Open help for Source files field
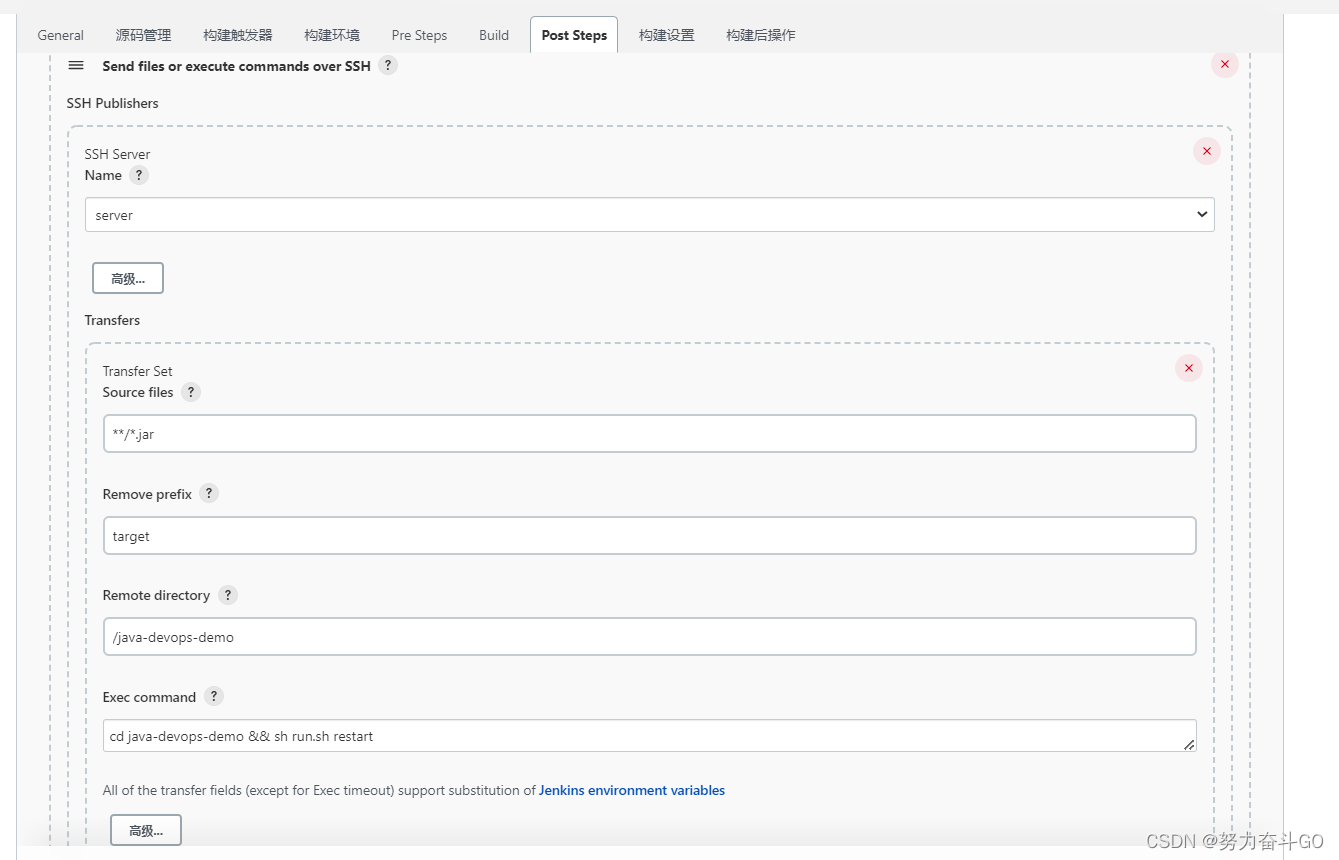Viewport: 1339px width, 860px height. pos(191,392)
